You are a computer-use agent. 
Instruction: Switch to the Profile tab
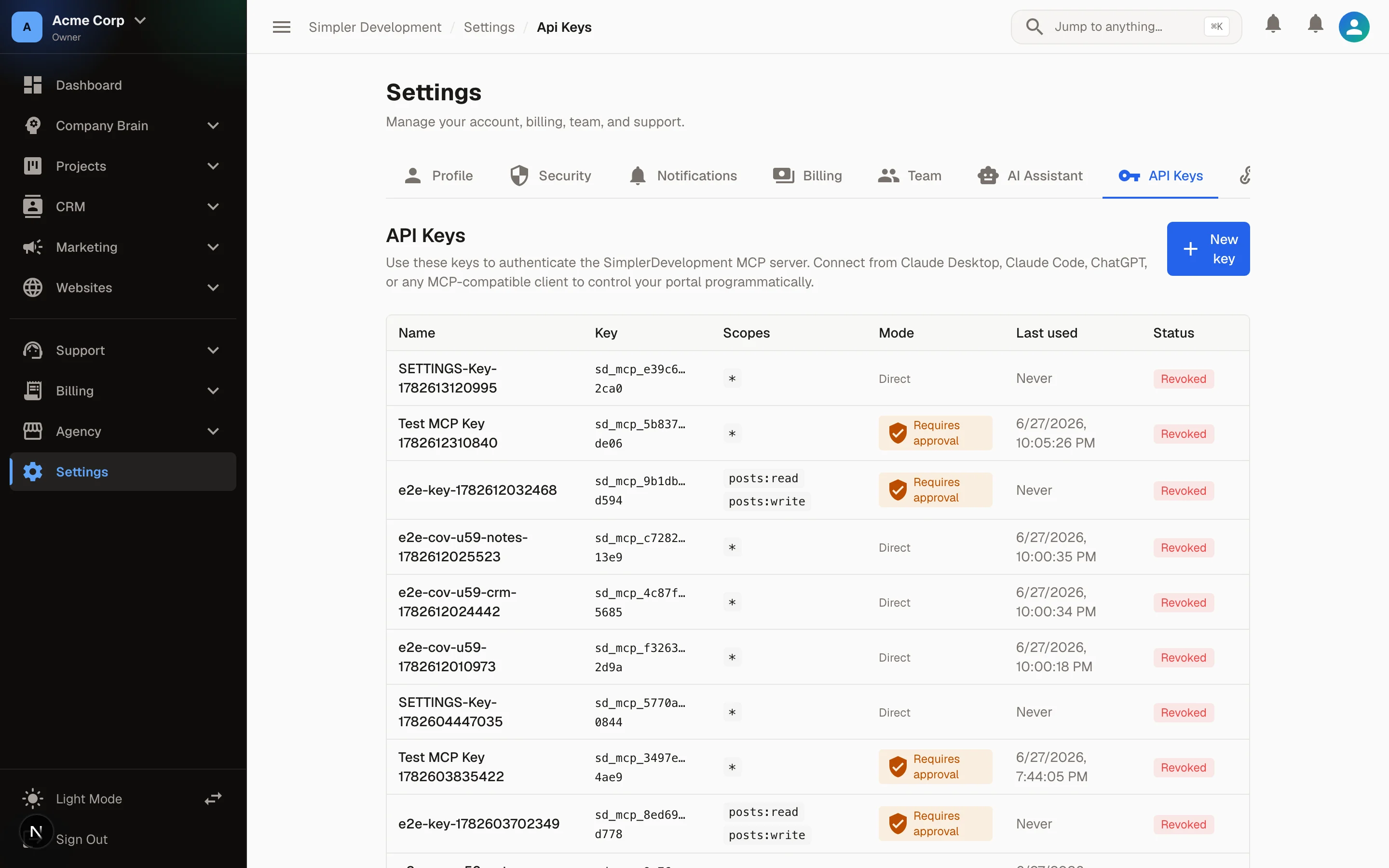(438, 176)
